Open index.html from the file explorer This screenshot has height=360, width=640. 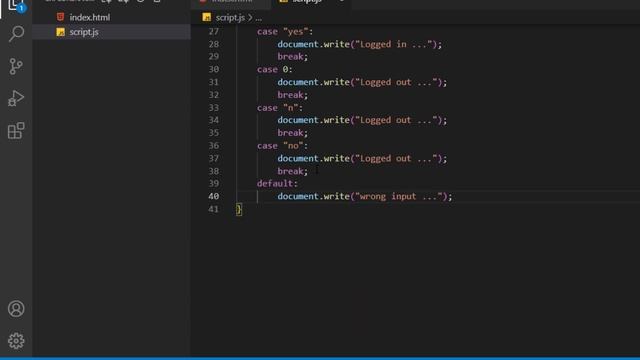pos(89,17)
